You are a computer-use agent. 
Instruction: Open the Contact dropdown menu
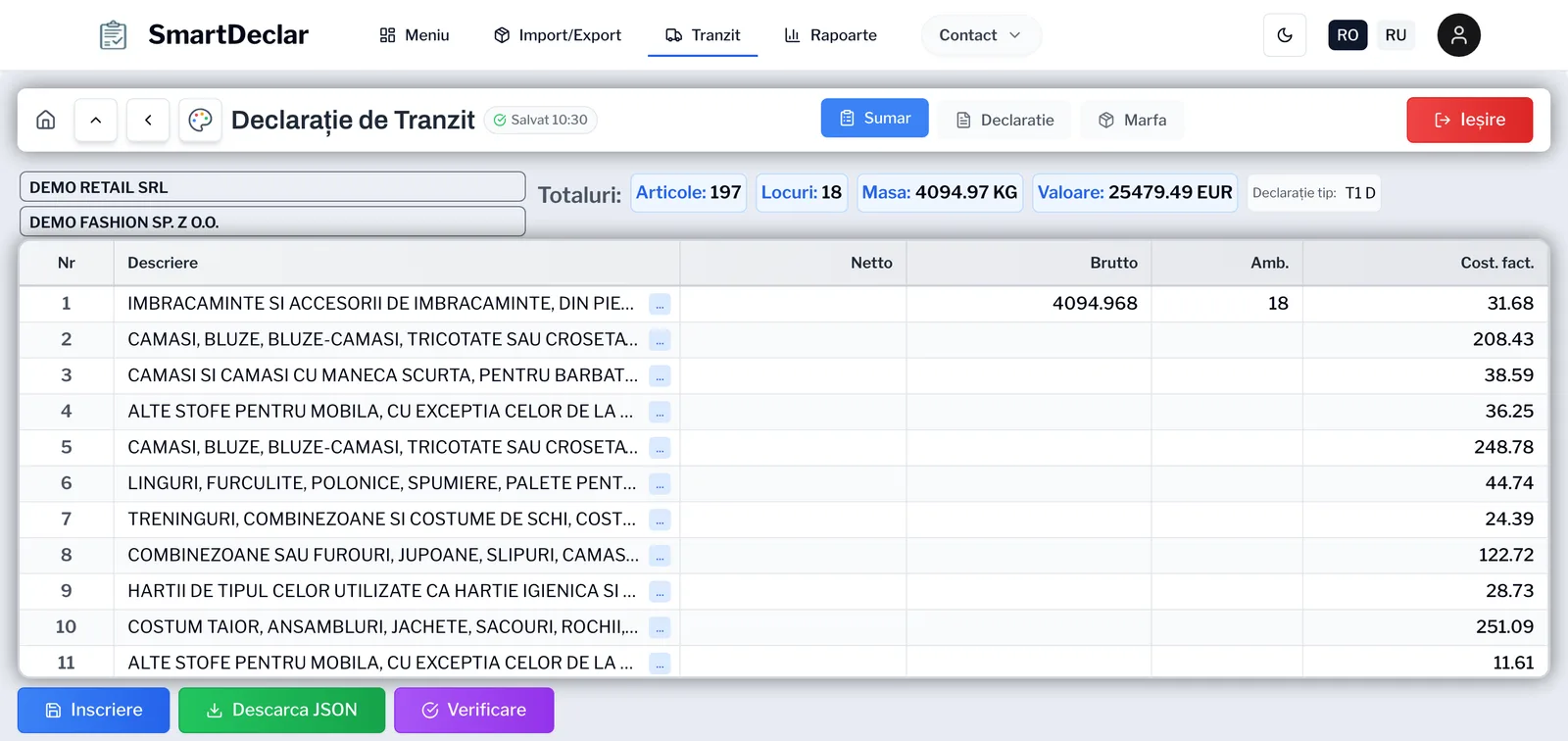coord(980,35)
